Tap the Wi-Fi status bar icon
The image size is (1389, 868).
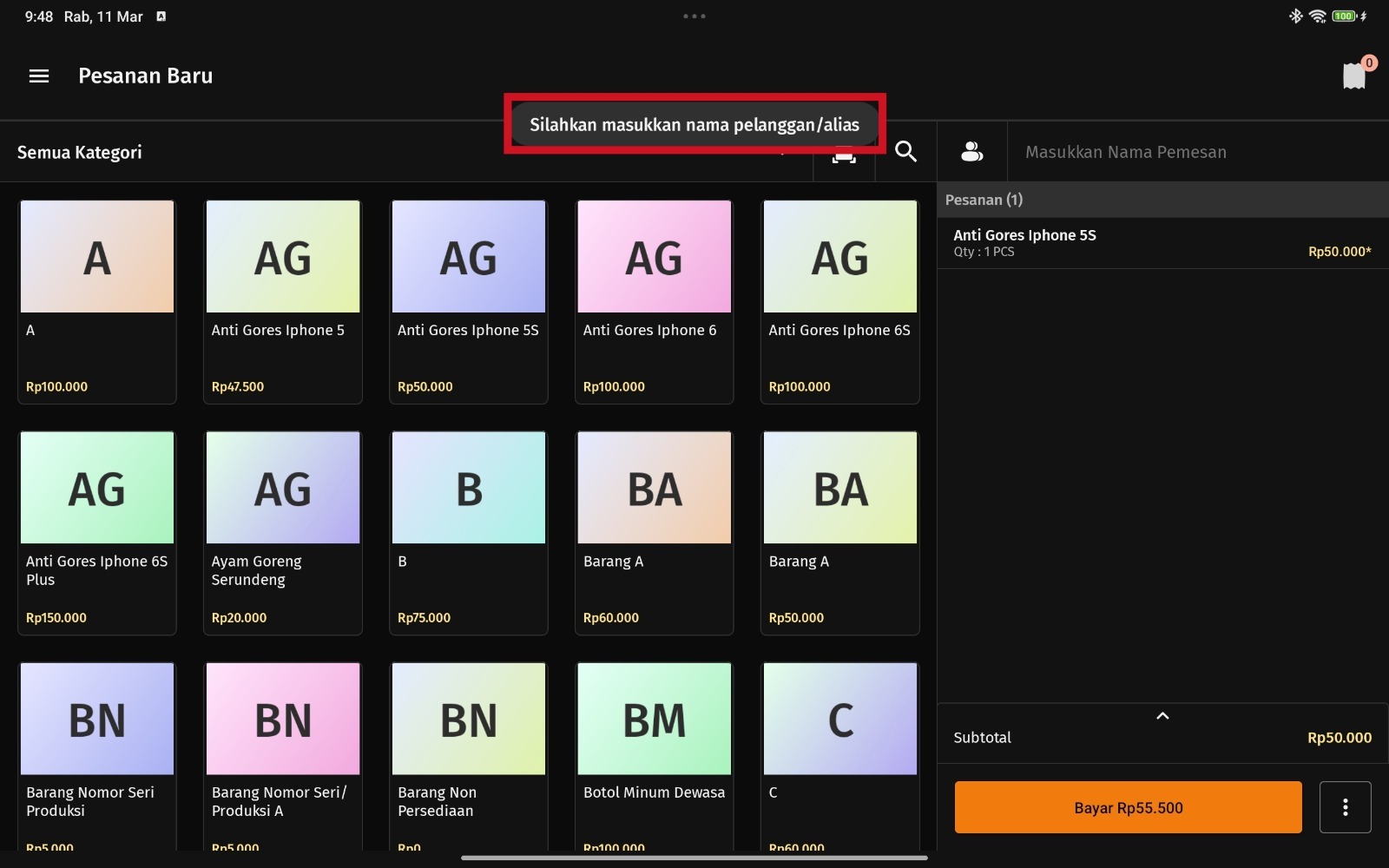click(1317, 16)
